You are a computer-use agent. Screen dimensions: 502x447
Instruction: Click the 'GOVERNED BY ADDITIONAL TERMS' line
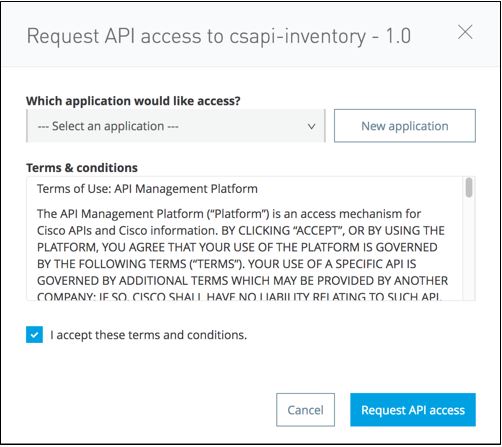pyautogui.click(x=242, y=281)
